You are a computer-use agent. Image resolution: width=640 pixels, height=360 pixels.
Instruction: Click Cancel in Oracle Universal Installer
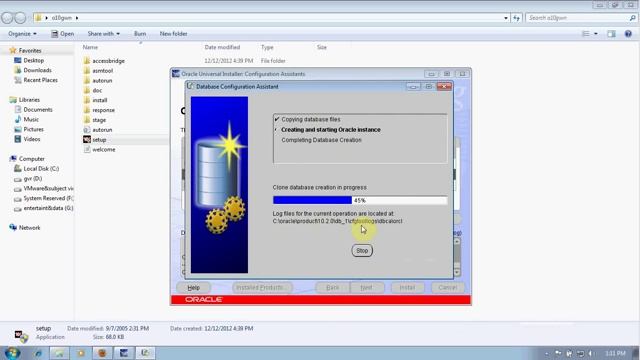click(447, 287)
